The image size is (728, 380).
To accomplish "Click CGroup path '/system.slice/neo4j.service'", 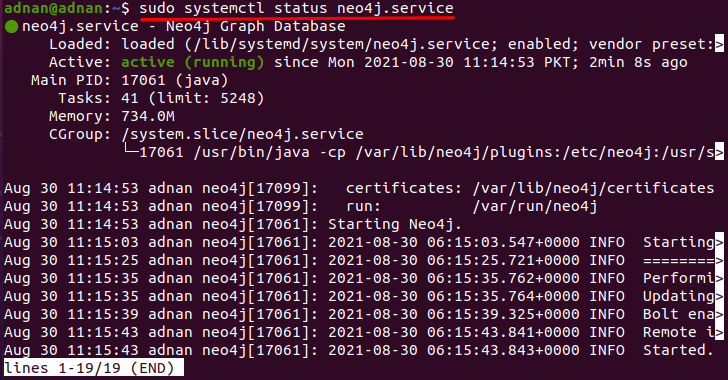I will [242, 135].
